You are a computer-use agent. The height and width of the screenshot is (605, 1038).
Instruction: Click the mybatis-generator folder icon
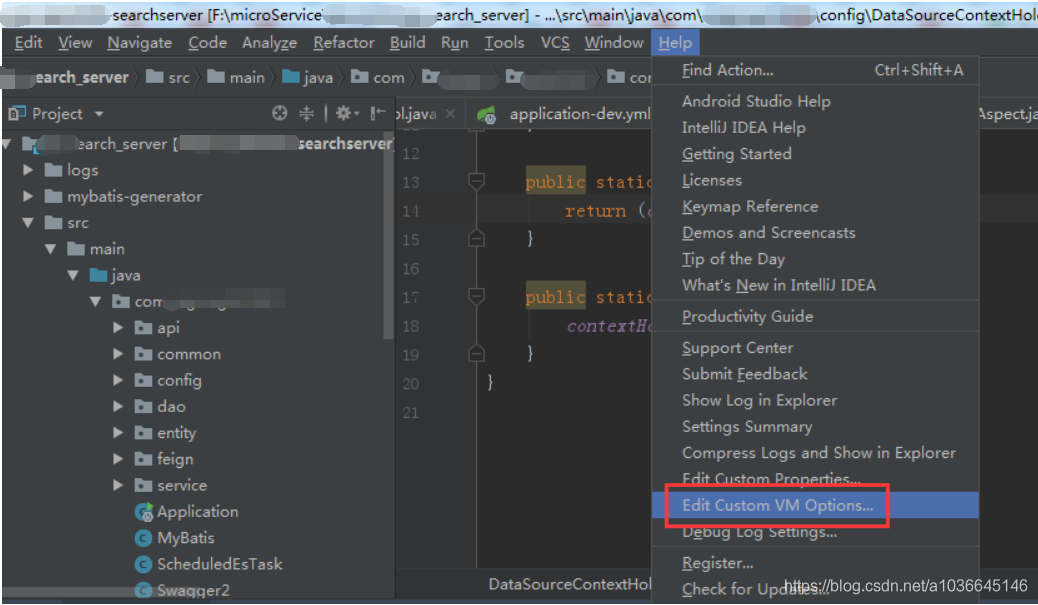[53, 197]
